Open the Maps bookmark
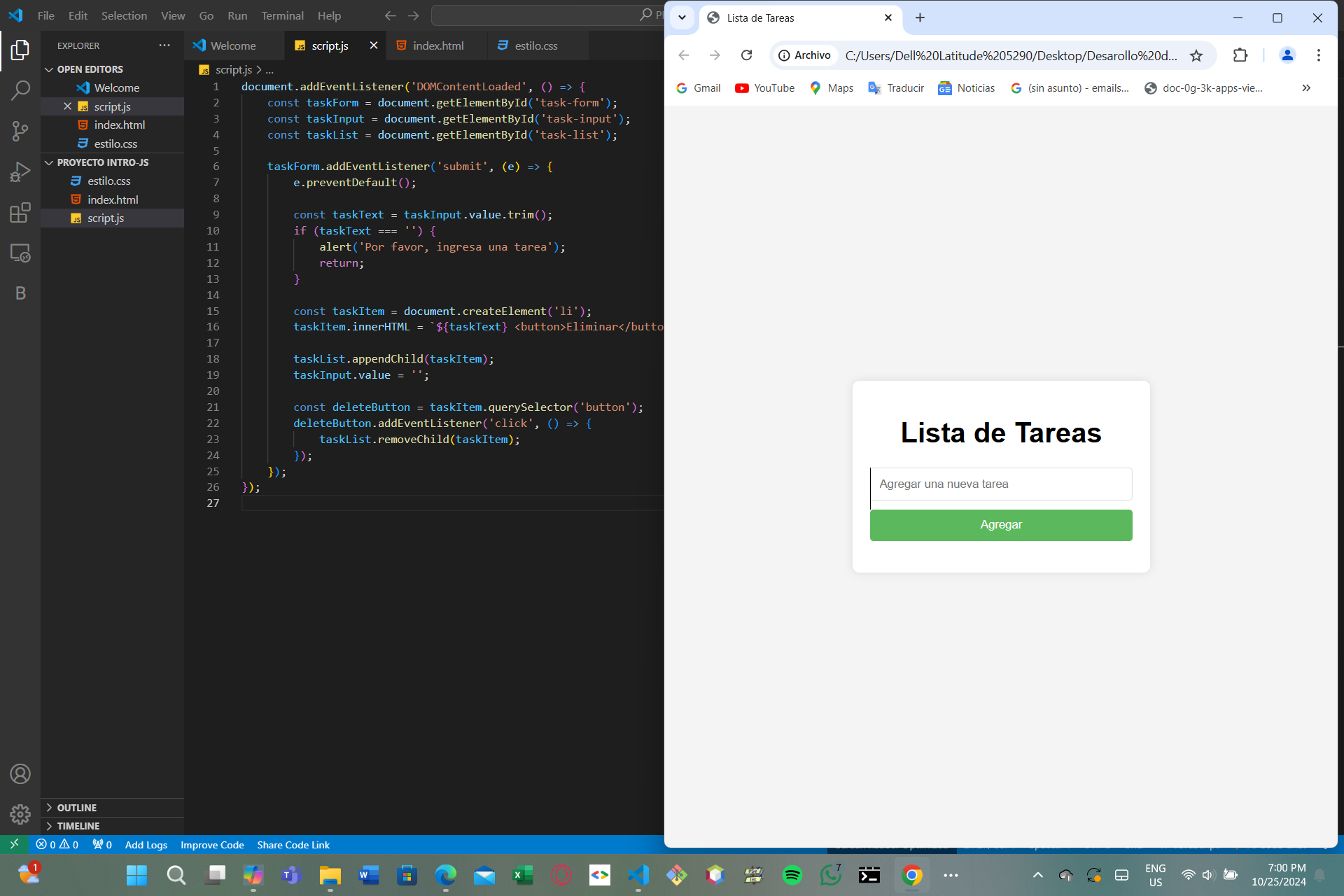This screenshot has height=896, width=1344. tap(831, 87)
